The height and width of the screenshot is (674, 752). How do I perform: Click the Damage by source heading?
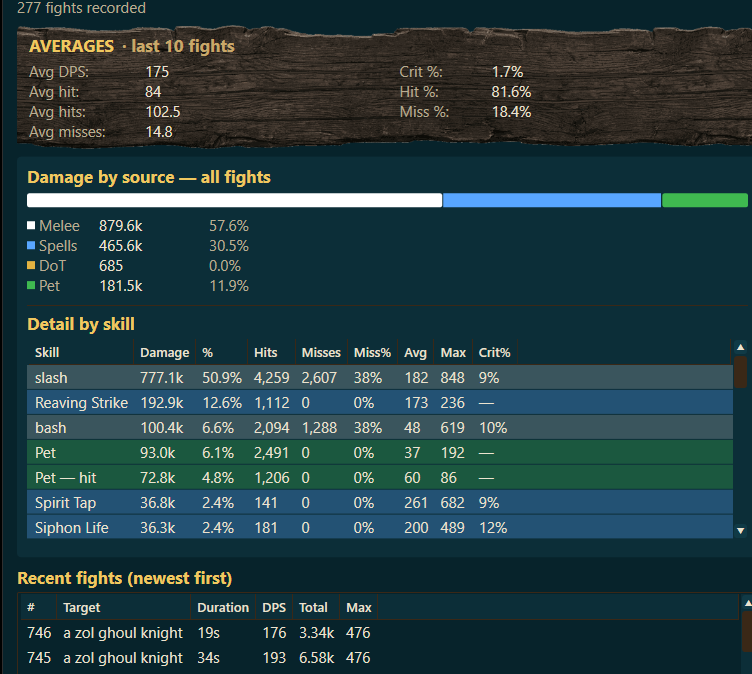point(149,177)
